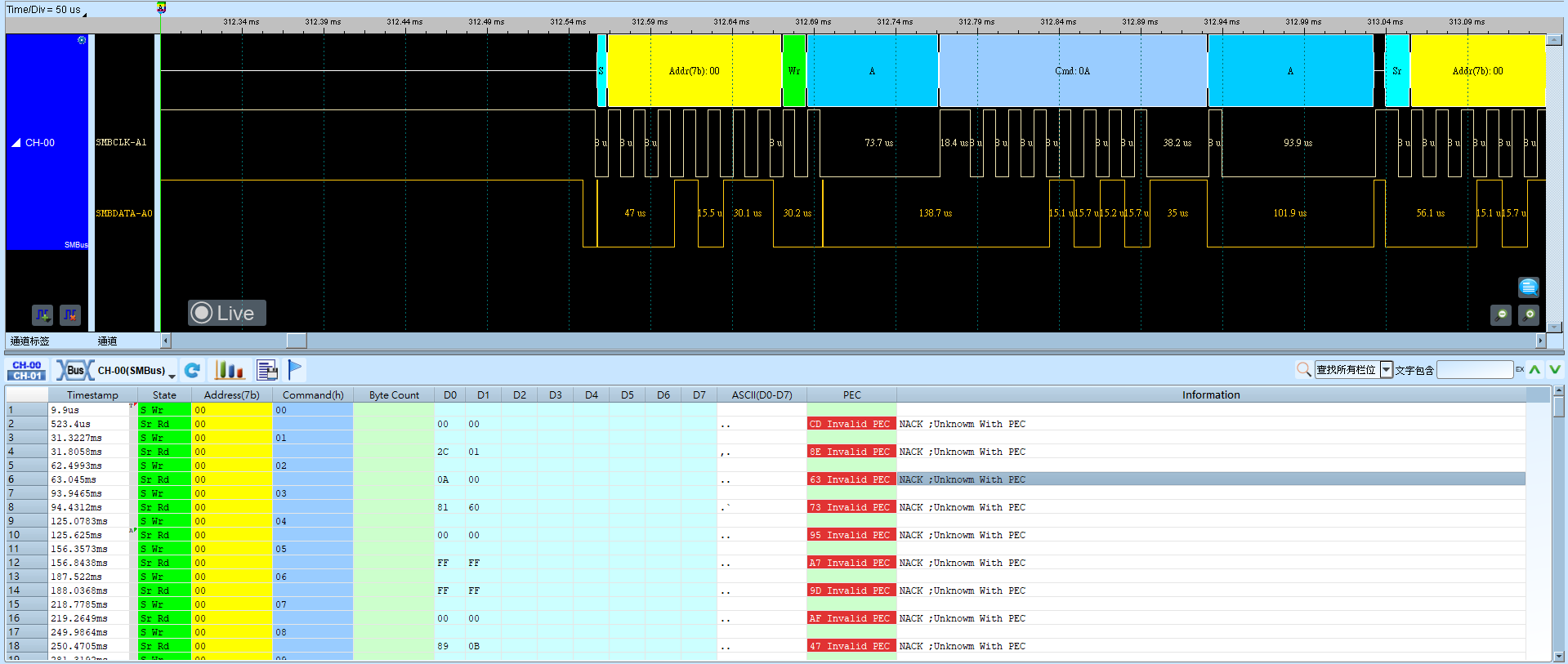Select the CH-00/CH-01 channel switch icon
Screen dimensions: 1568x664
coord(27,371)
